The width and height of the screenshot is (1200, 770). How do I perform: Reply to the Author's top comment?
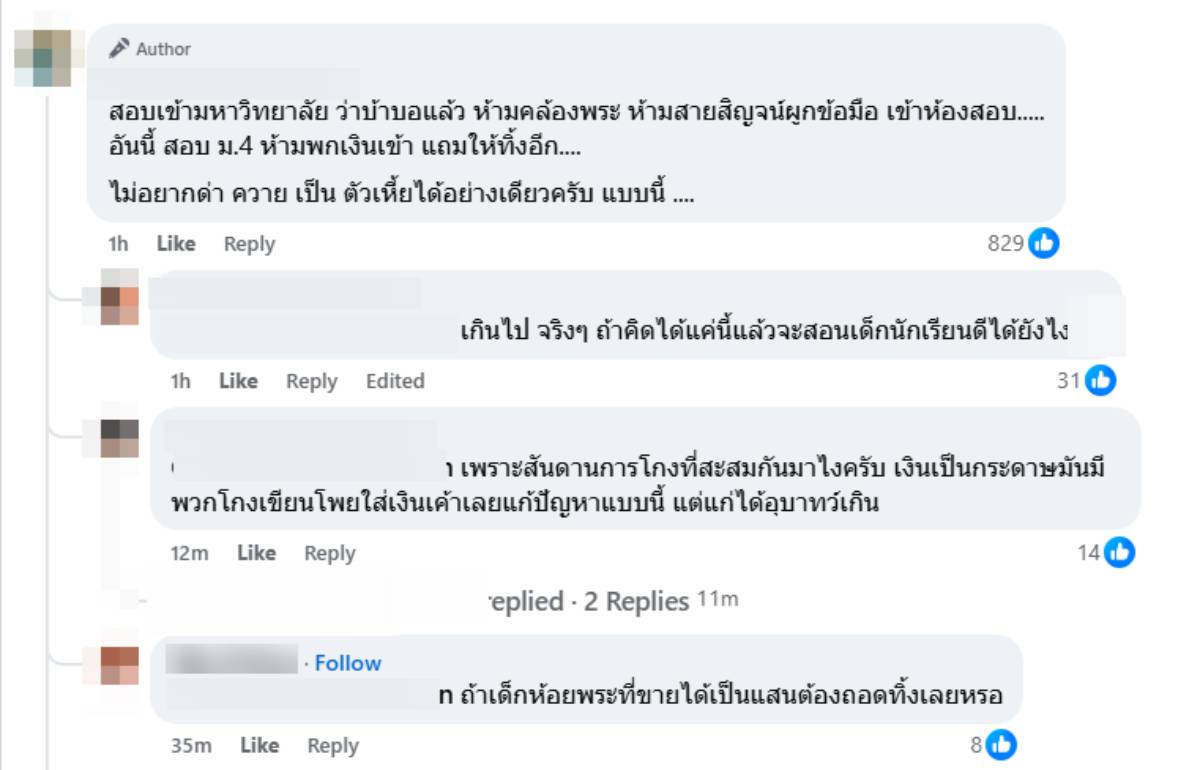pyautogui.click(x=247, y=243)
